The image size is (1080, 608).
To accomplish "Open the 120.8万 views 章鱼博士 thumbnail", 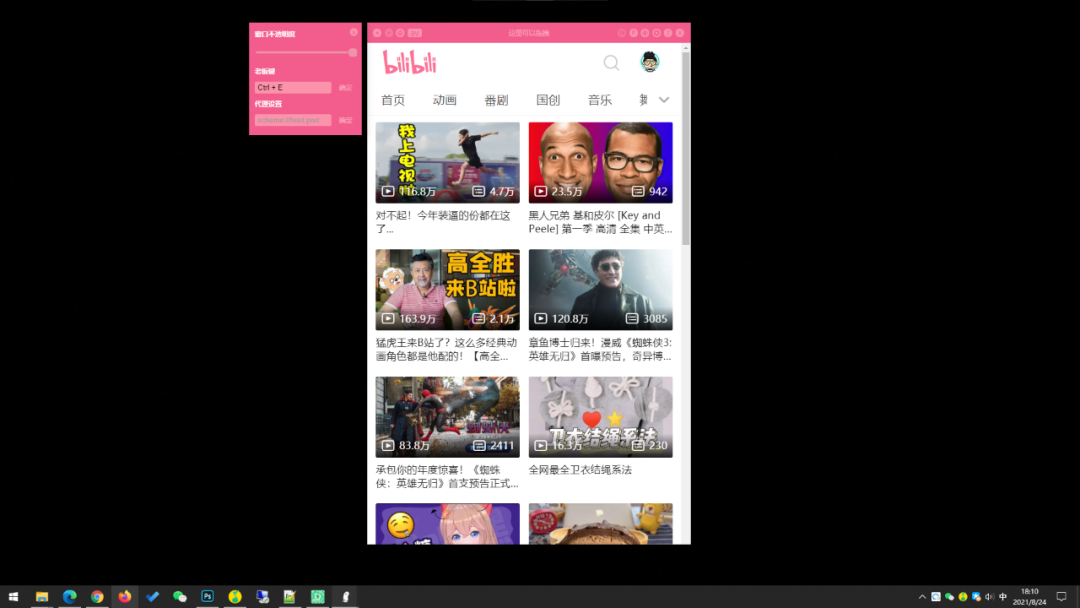I will click(601, 289).
